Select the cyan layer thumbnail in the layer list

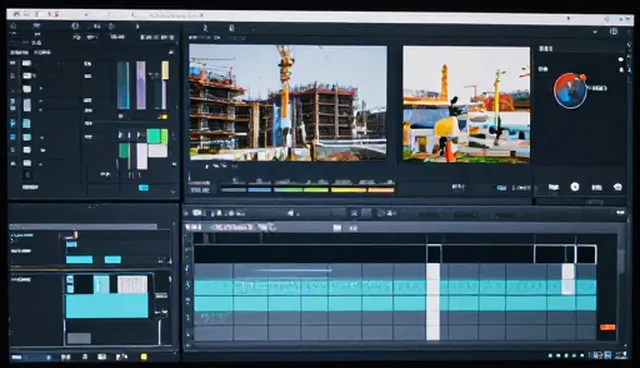coord(27,123)
